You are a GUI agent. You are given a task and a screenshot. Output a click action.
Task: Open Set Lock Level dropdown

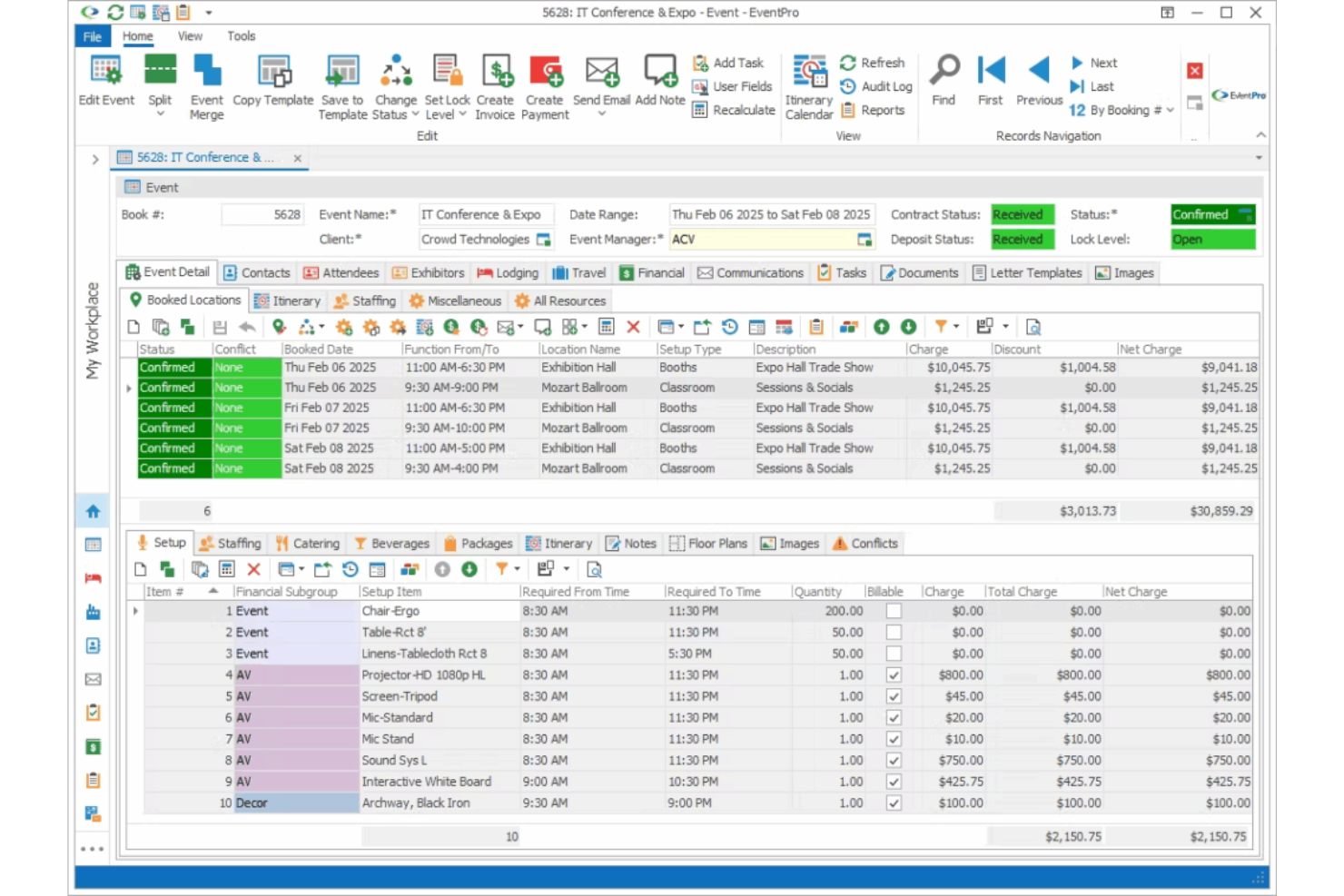(462, 115)
